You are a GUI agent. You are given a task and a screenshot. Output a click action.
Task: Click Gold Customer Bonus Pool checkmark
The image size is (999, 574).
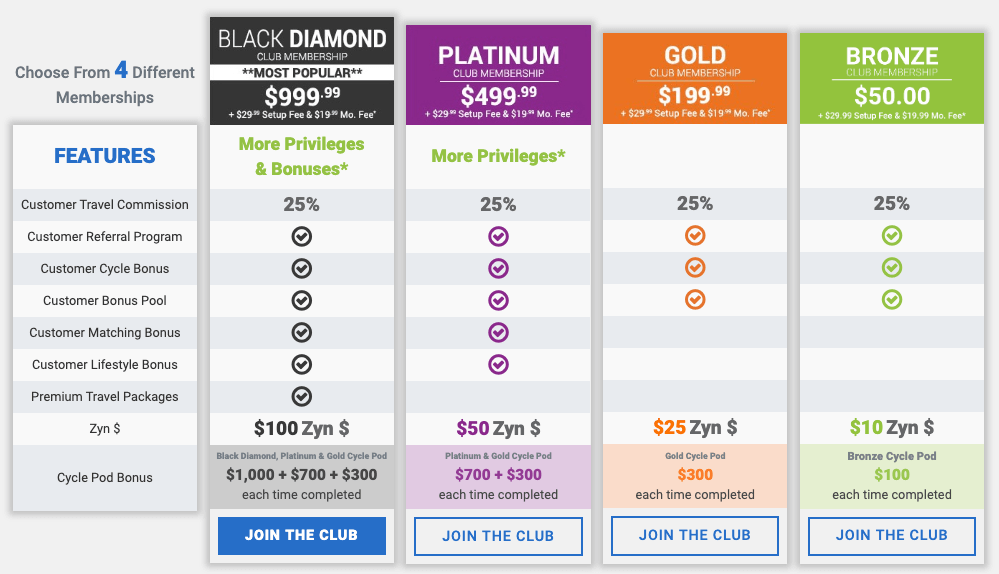click(695, 299)
